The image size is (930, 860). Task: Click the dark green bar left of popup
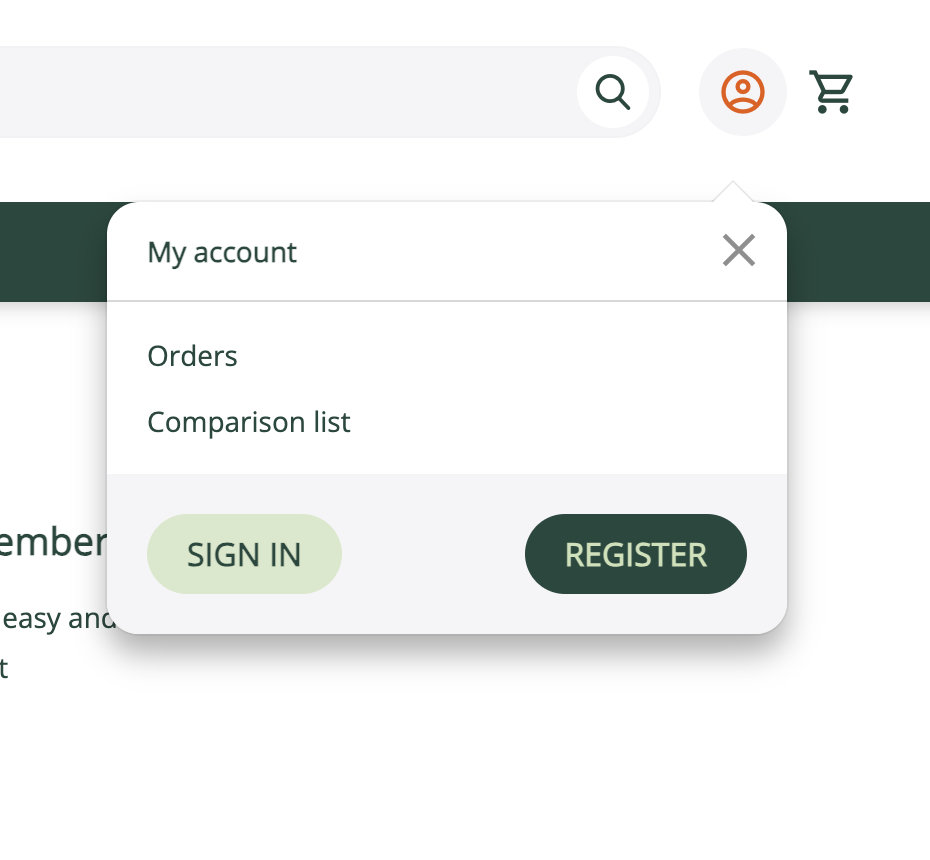pyautogui.click(x=53, y=252)
